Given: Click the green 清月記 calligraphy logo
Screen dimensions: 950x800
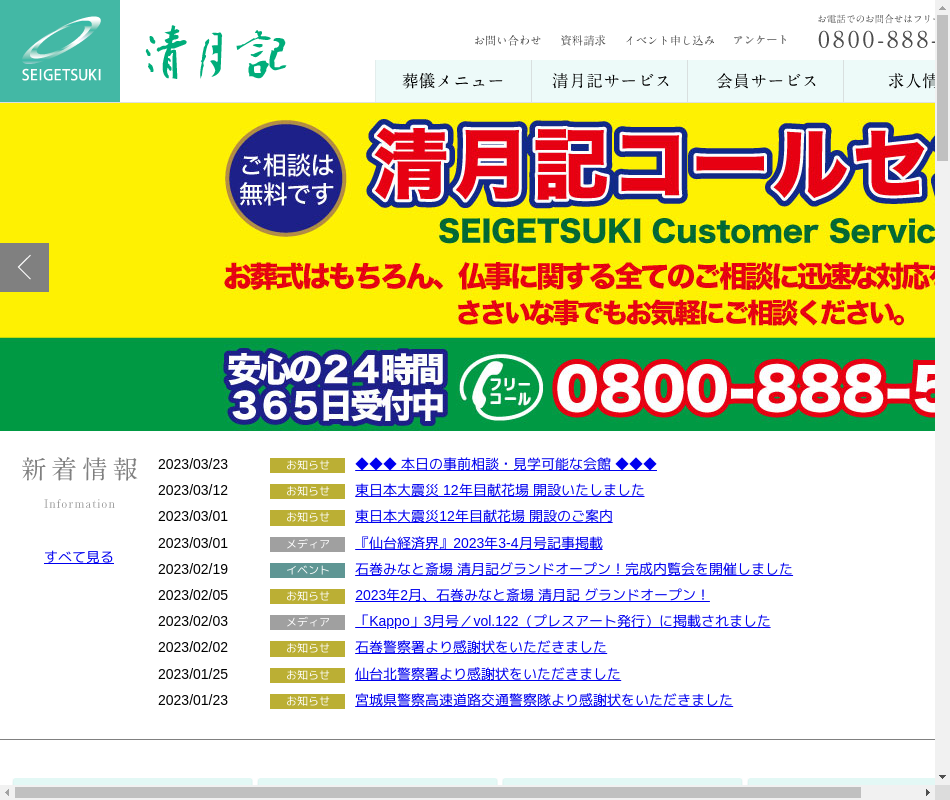Looking at the screenshot, I should [x=216, y=52].
